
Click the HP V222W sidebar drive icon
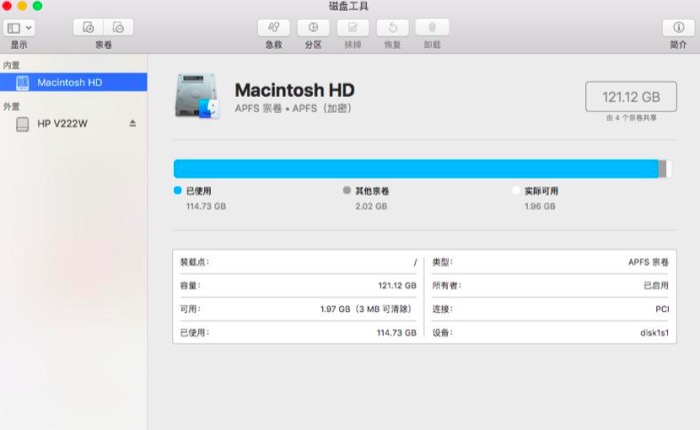22,124
